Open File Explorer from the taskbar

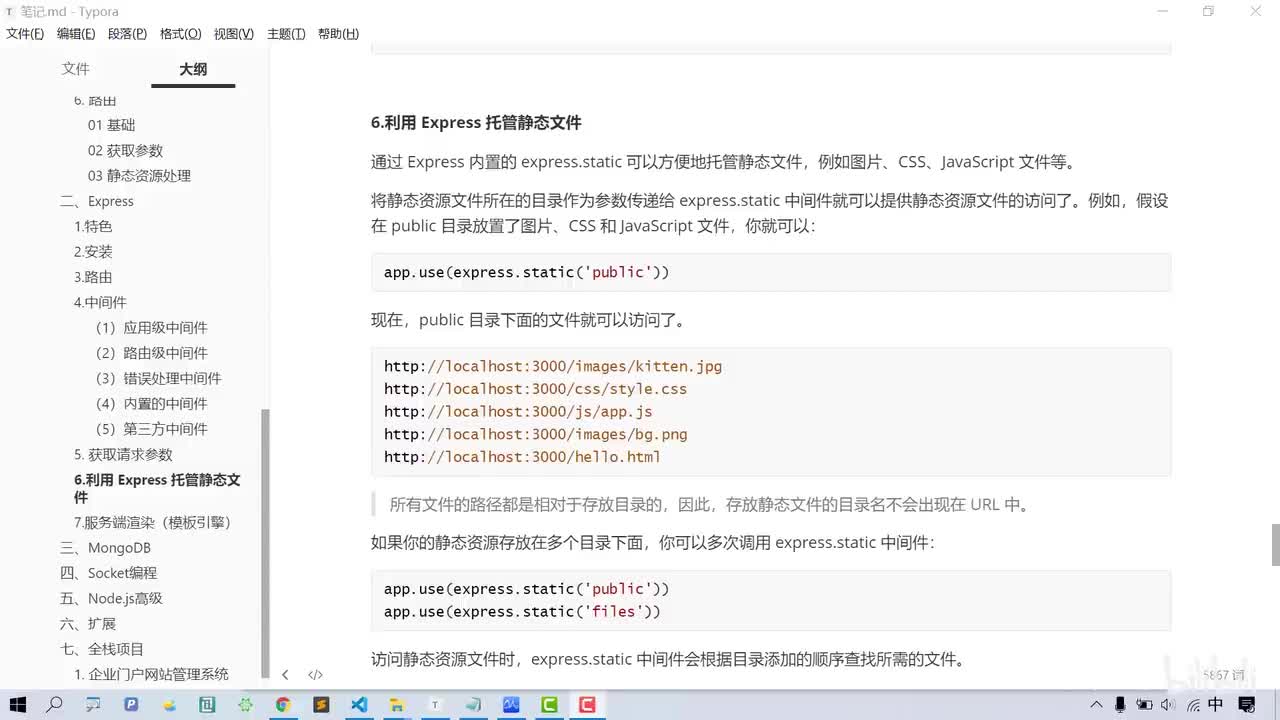pyautogui.click(x=397, y=705)
